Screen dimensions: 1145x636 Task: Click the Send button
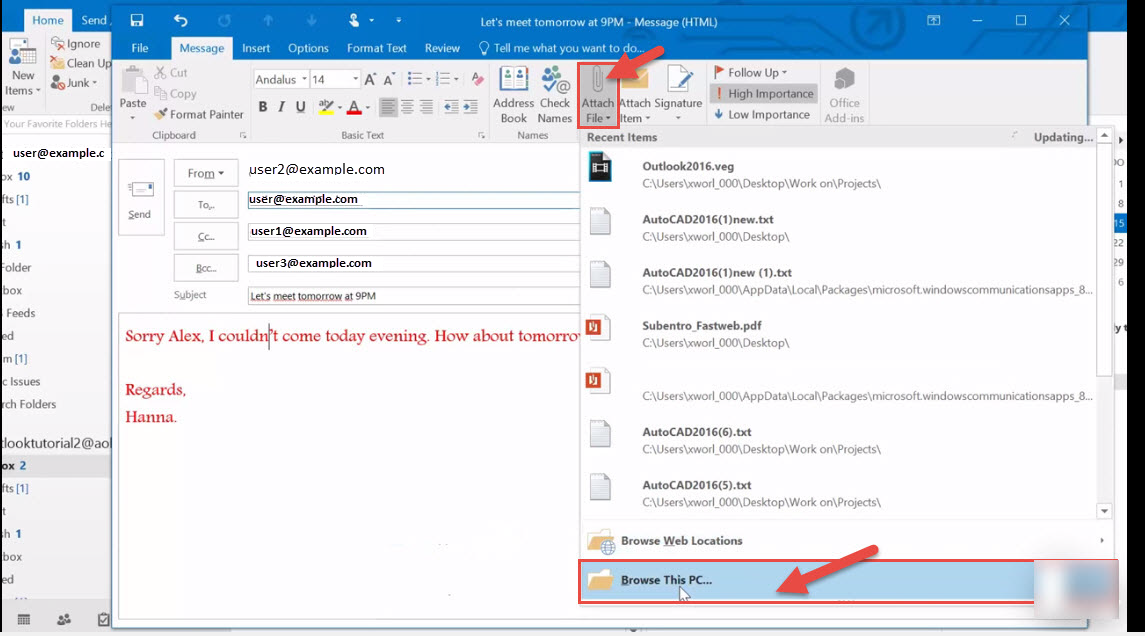point(140,197)
